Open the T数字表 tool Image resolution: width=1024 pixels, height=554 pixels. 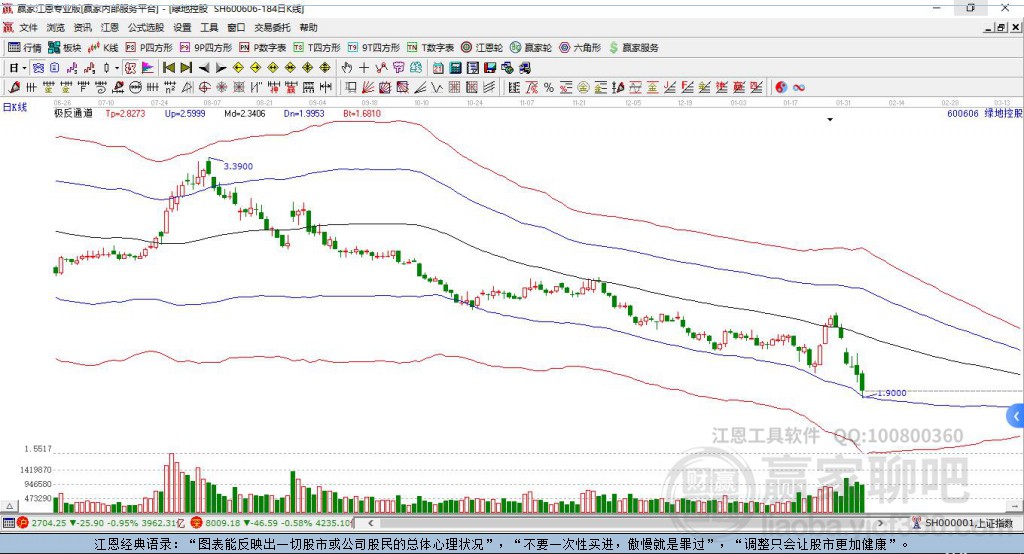(x=430, y=48)
